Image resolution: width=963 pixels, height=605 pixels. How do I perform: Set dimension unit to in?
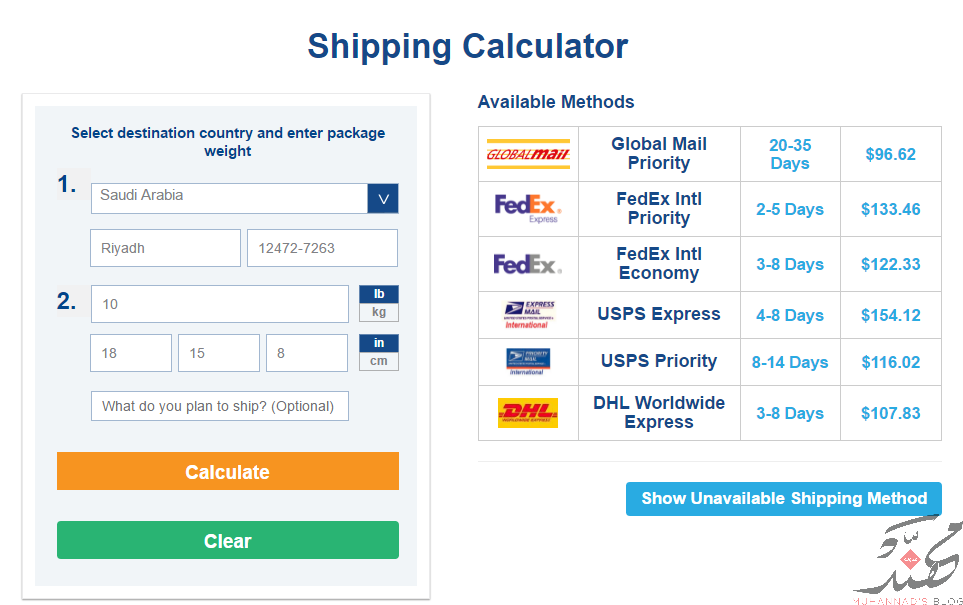tap(379, 343)
